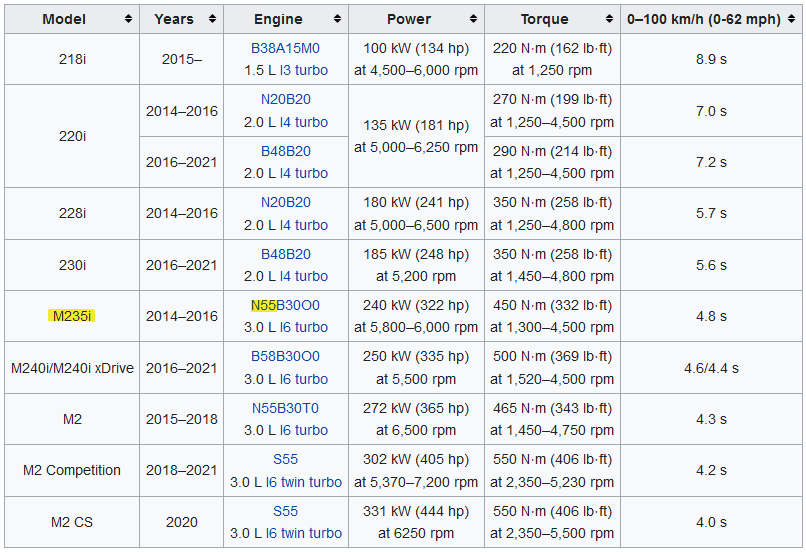Select the 240 kW (322 hp) power cell

click(x=416, y=316)
